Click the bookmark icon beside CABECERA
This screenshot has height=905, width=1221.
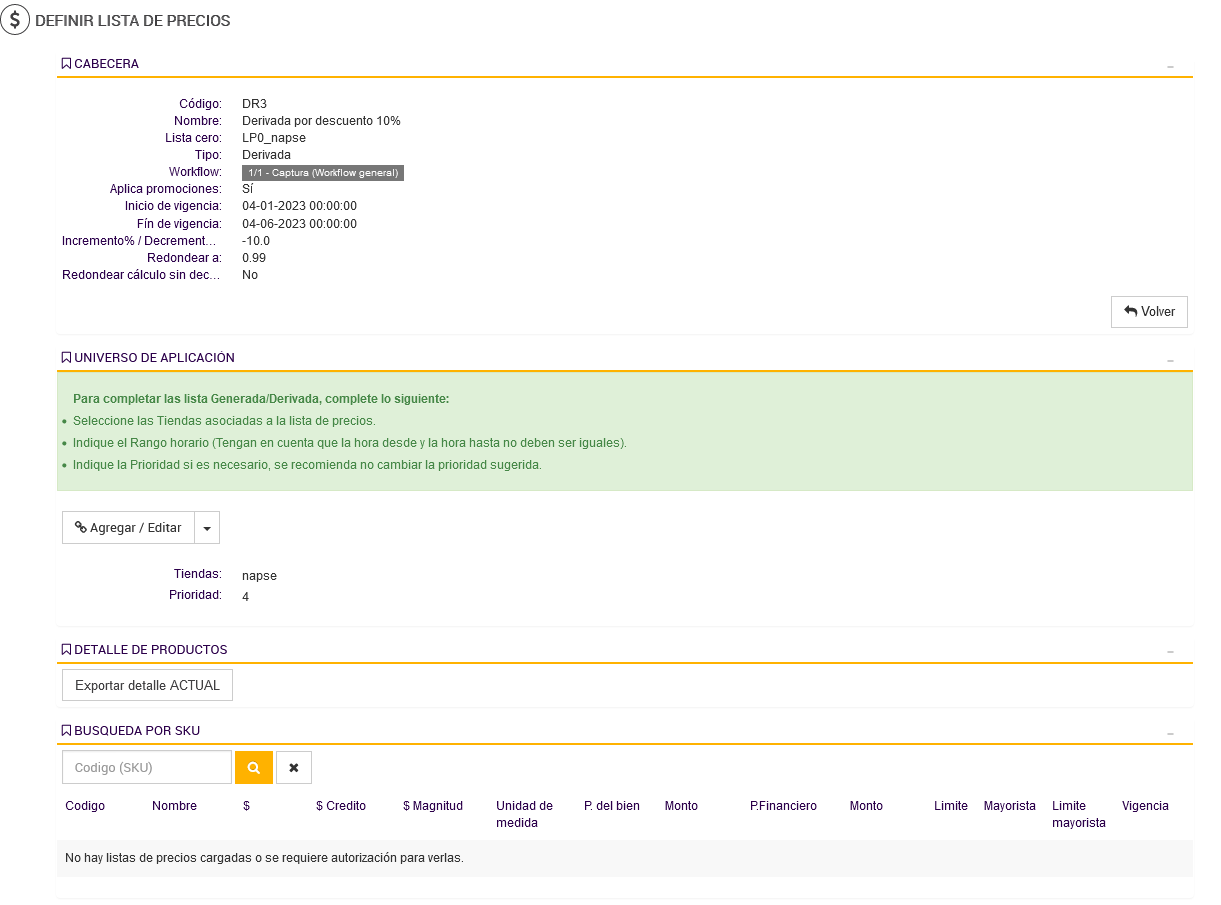pos(66,64)
